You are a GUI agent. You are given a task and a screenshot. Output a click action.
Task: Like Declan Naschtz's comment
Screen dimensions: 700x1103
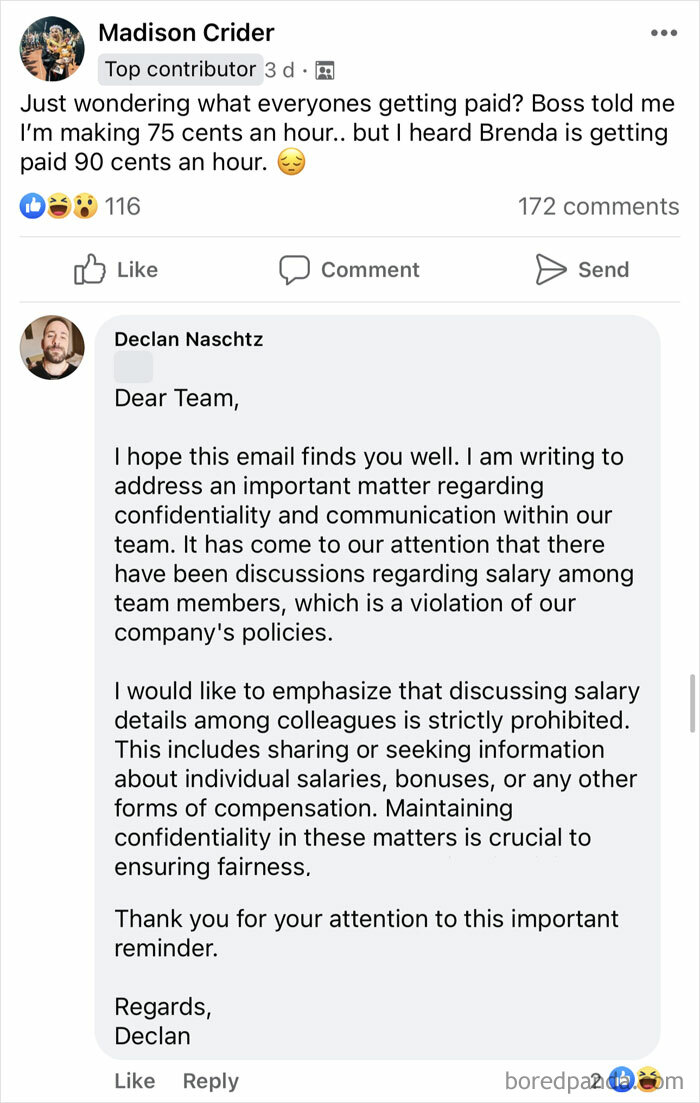pyautogui.click(x=135, y=1081)
